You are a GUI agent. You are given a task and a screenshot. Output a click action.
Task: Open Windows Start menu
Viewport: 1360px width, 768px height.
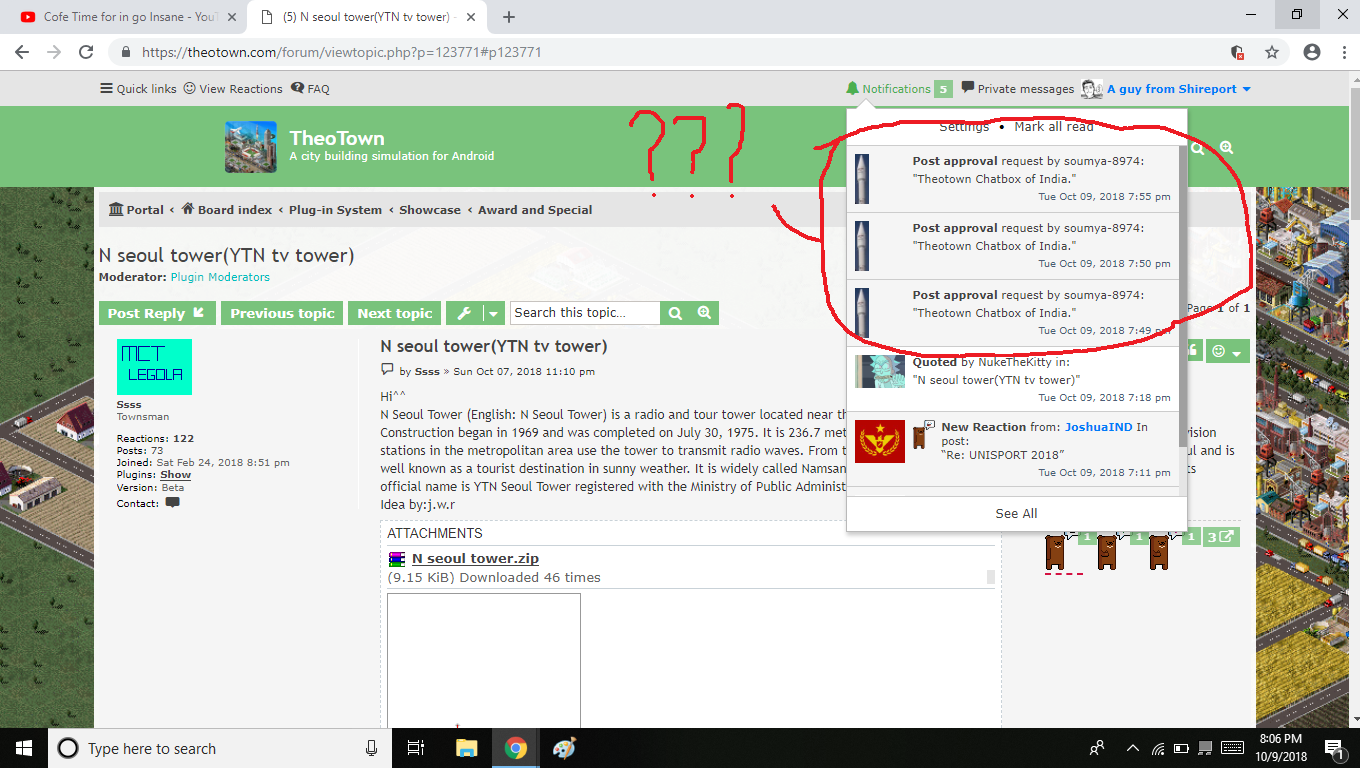tap(23, 748)
